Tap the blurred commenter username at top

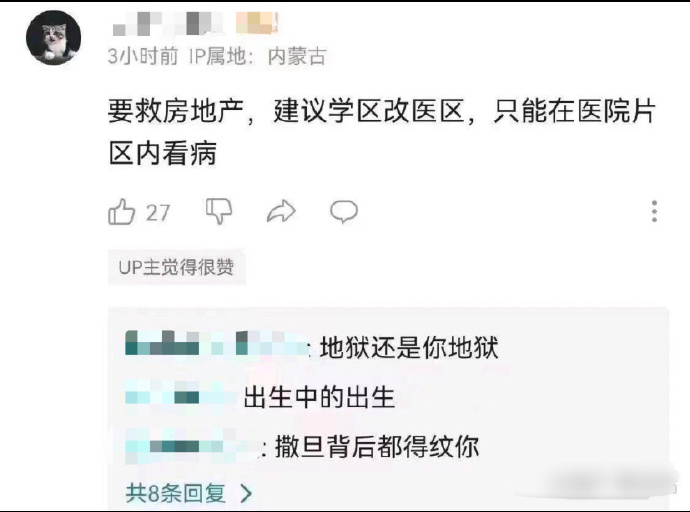[167, 24]
